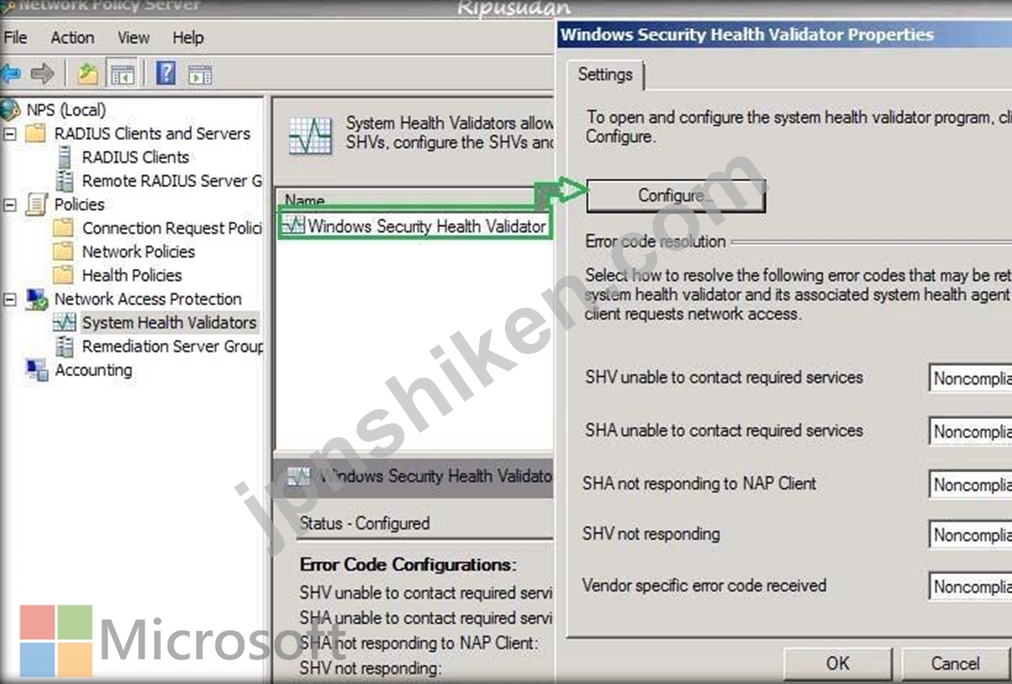1012x684 pixels.
Task: Click the System Health Validators tree icon
Action: point(65,322)
